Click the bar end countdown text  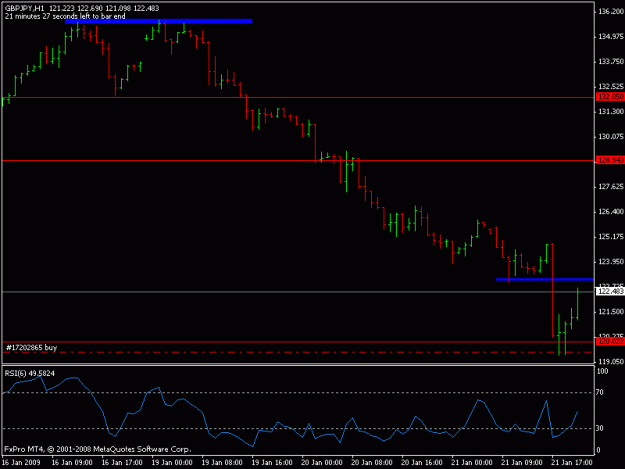click(65, 16)
